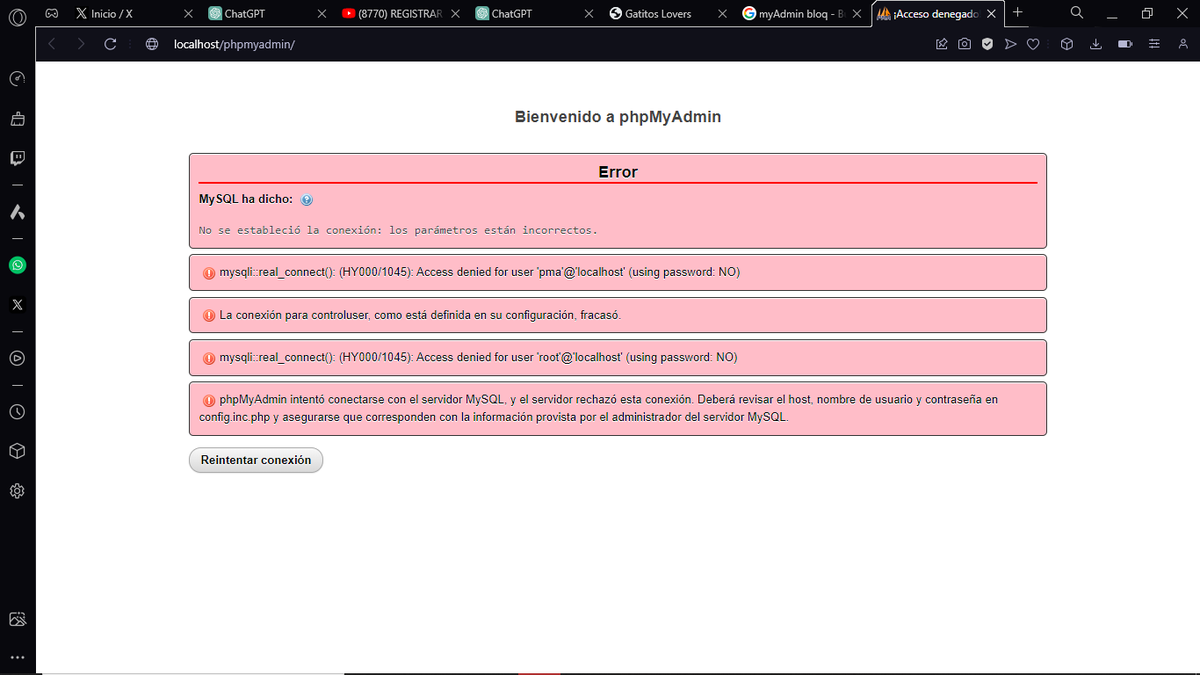
Task: Close the Inicio / X tab
Action: pos(188,14)
